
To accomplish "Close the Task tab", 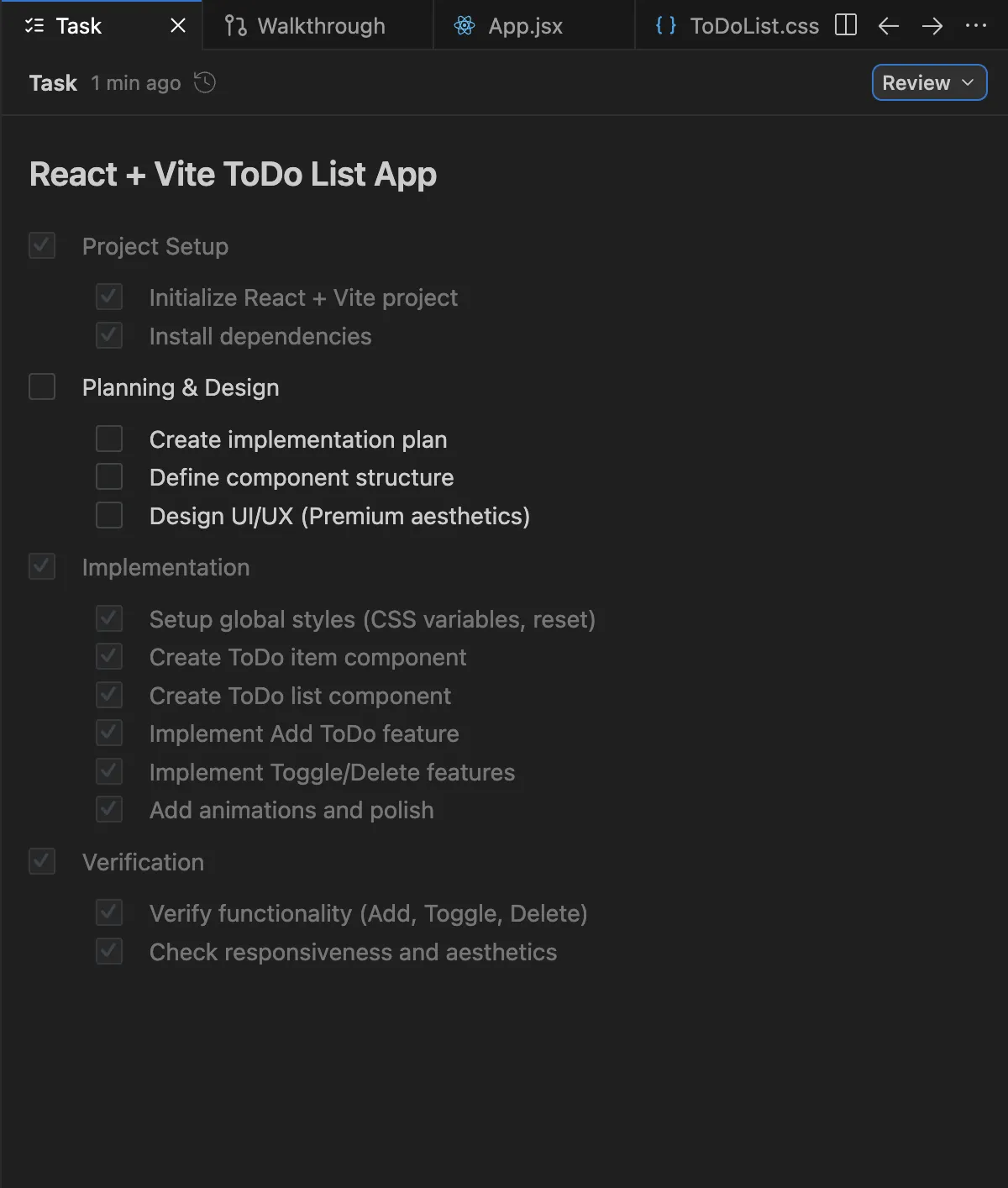I will pyautogui.click(x=178, y=26).
